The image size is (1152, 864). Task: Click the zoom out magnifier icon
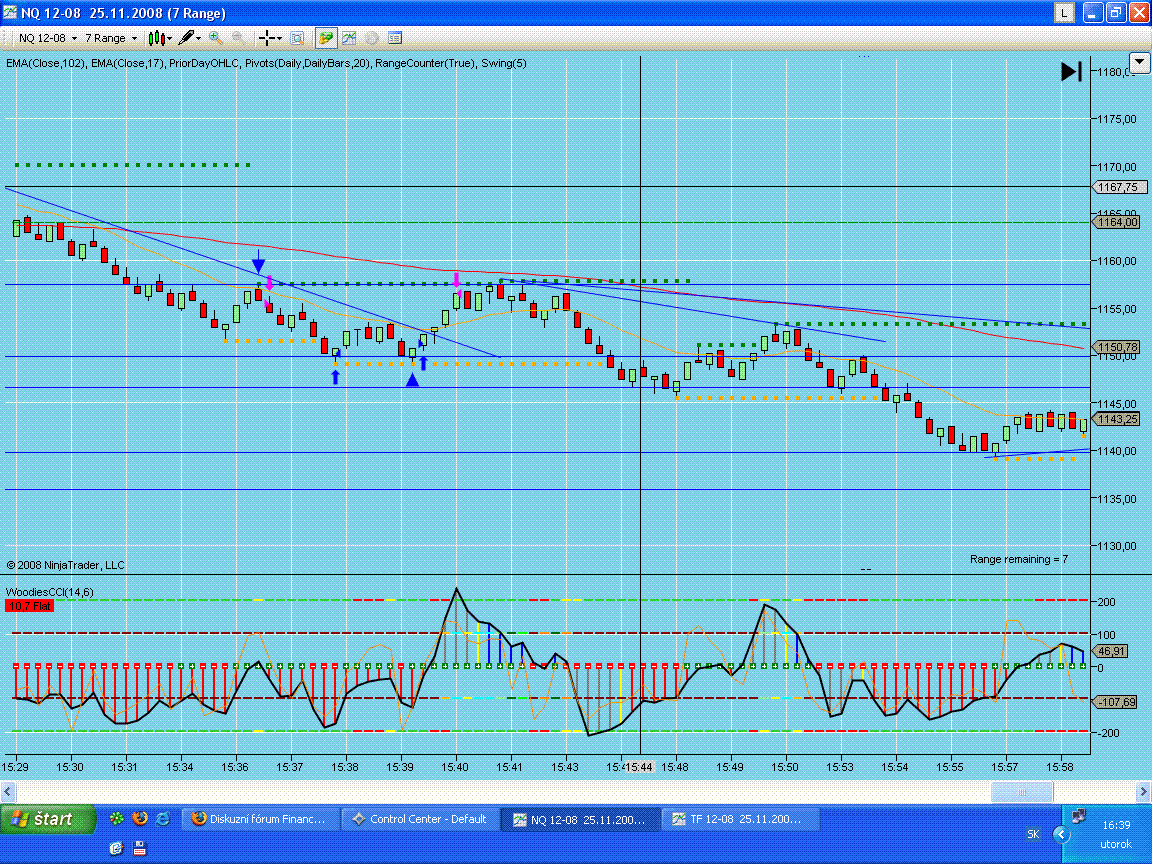pyautogui.click(x=239, y=38)
